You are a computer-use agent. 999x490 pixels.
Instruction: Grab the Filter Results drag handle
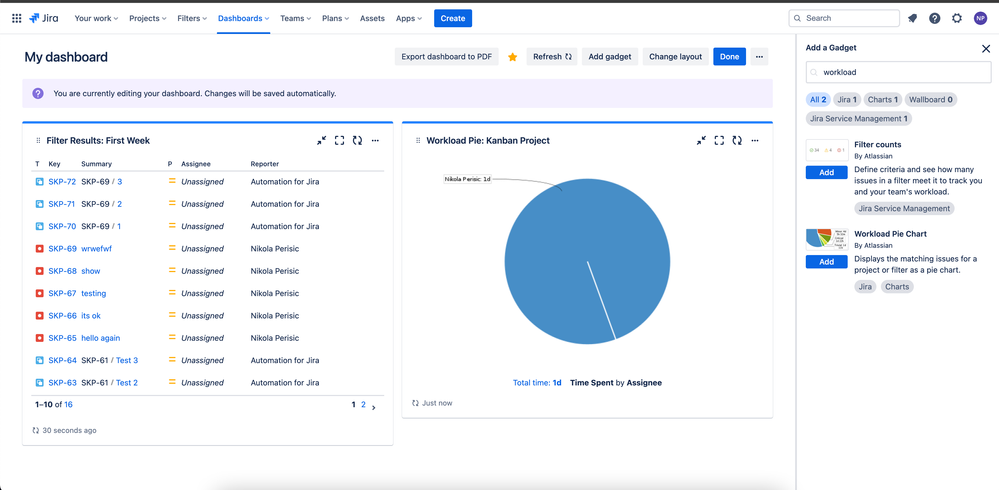(38, 141)
